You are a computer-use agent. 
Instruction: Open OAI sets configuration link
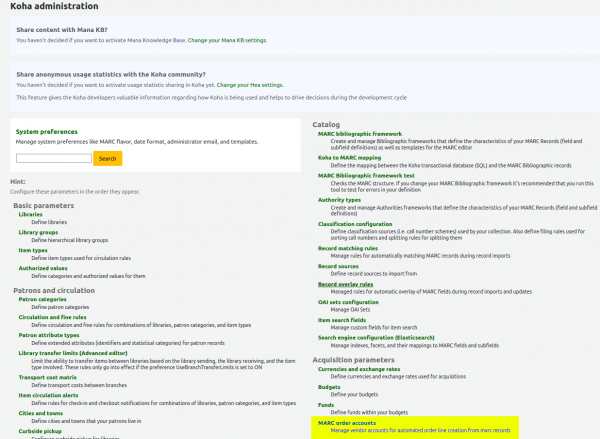pos(348,302)
